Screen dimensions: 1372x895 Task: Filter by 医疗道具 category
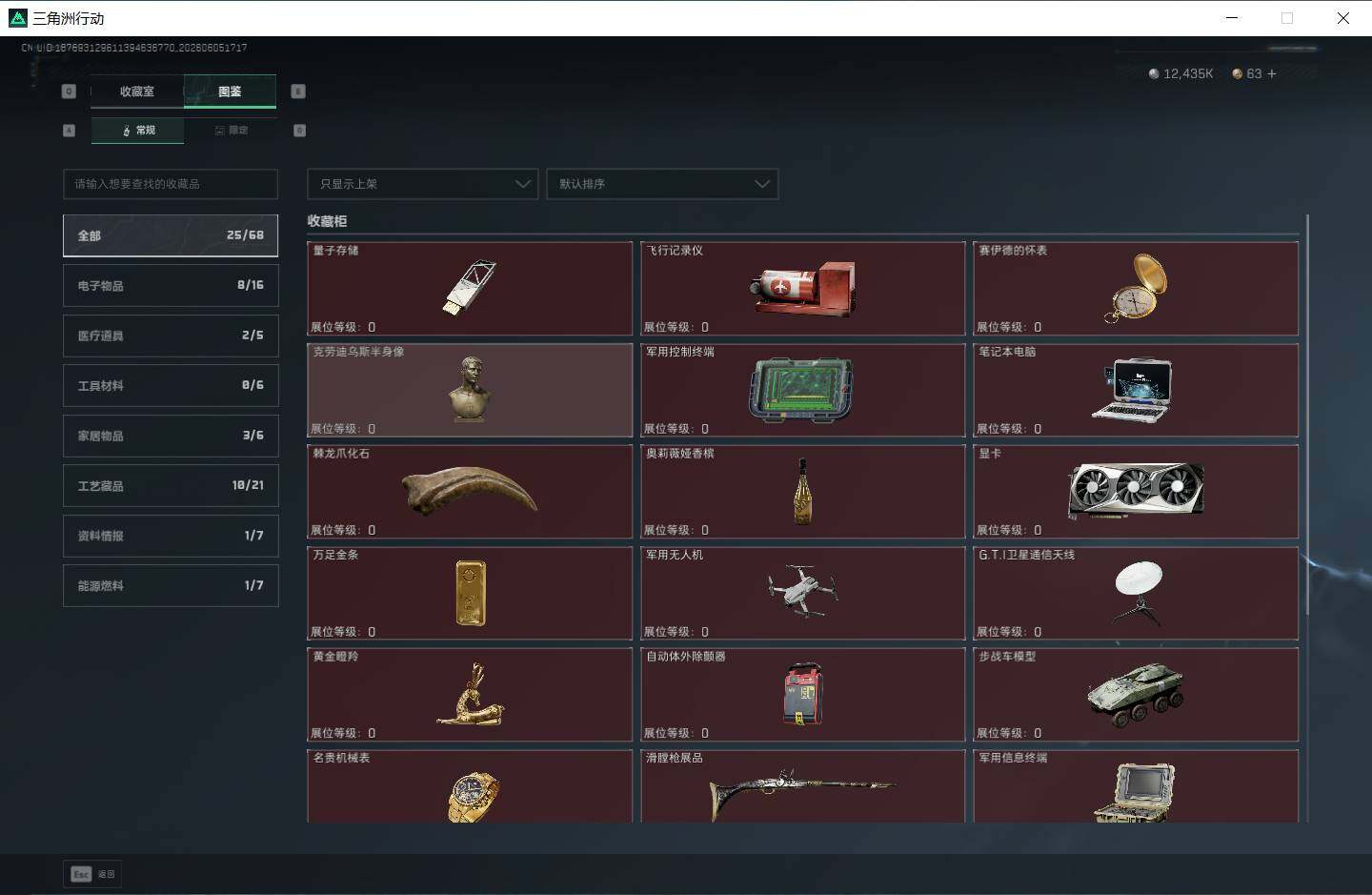171,336
